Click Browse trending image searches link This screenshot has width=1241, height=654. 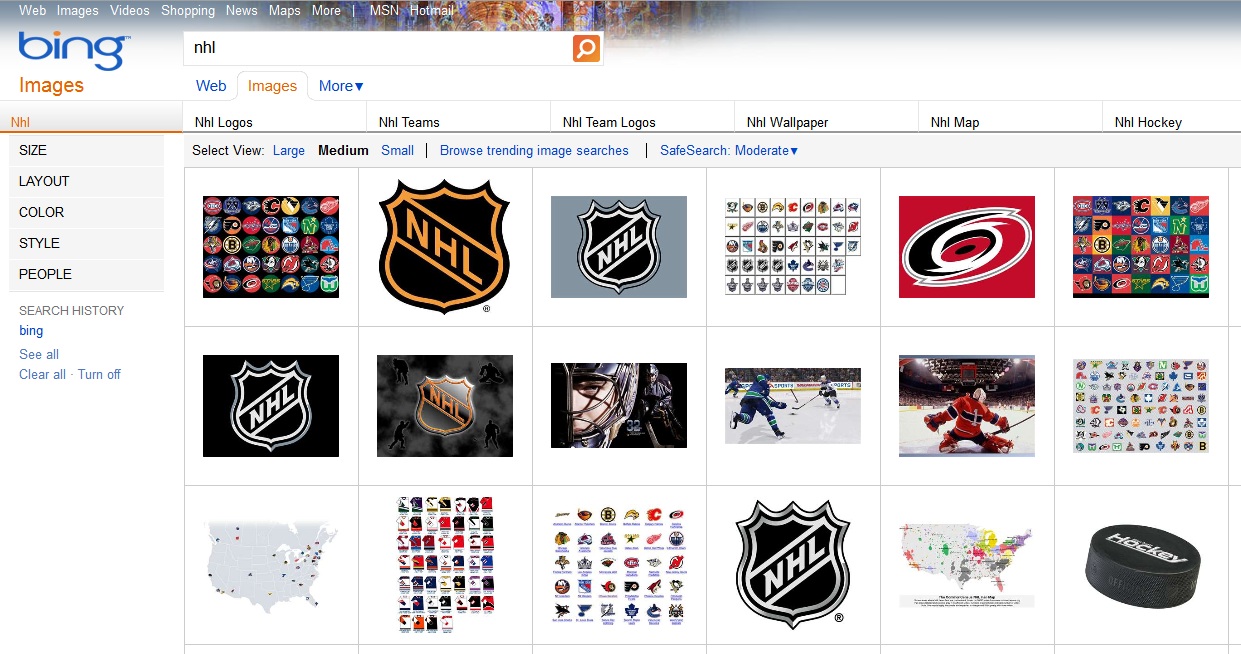(534, 151)
